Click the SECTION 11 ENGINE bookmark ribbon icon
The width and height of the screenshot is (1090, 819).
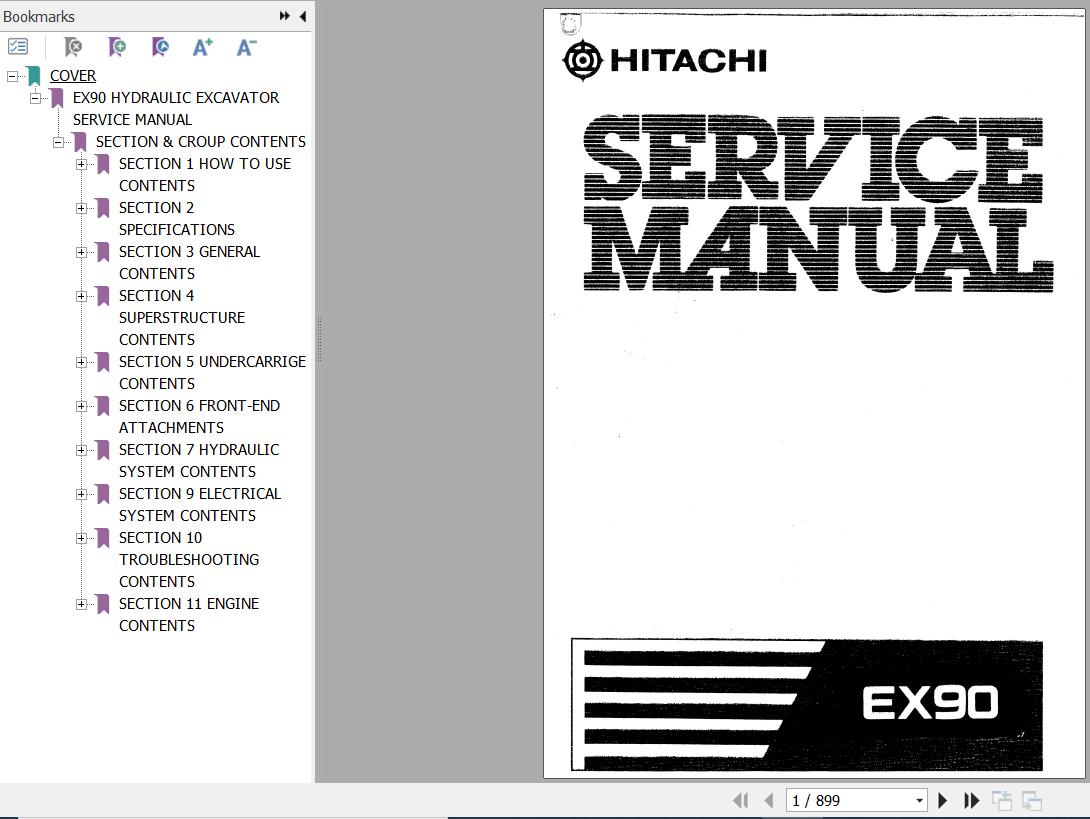click(x=103, y=604)
